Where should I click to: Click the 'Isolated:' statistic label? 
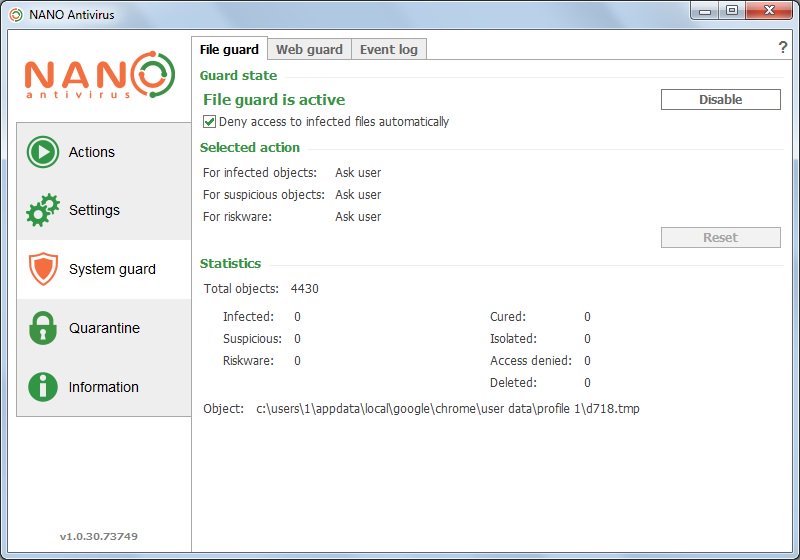click(x=513, y=339)
